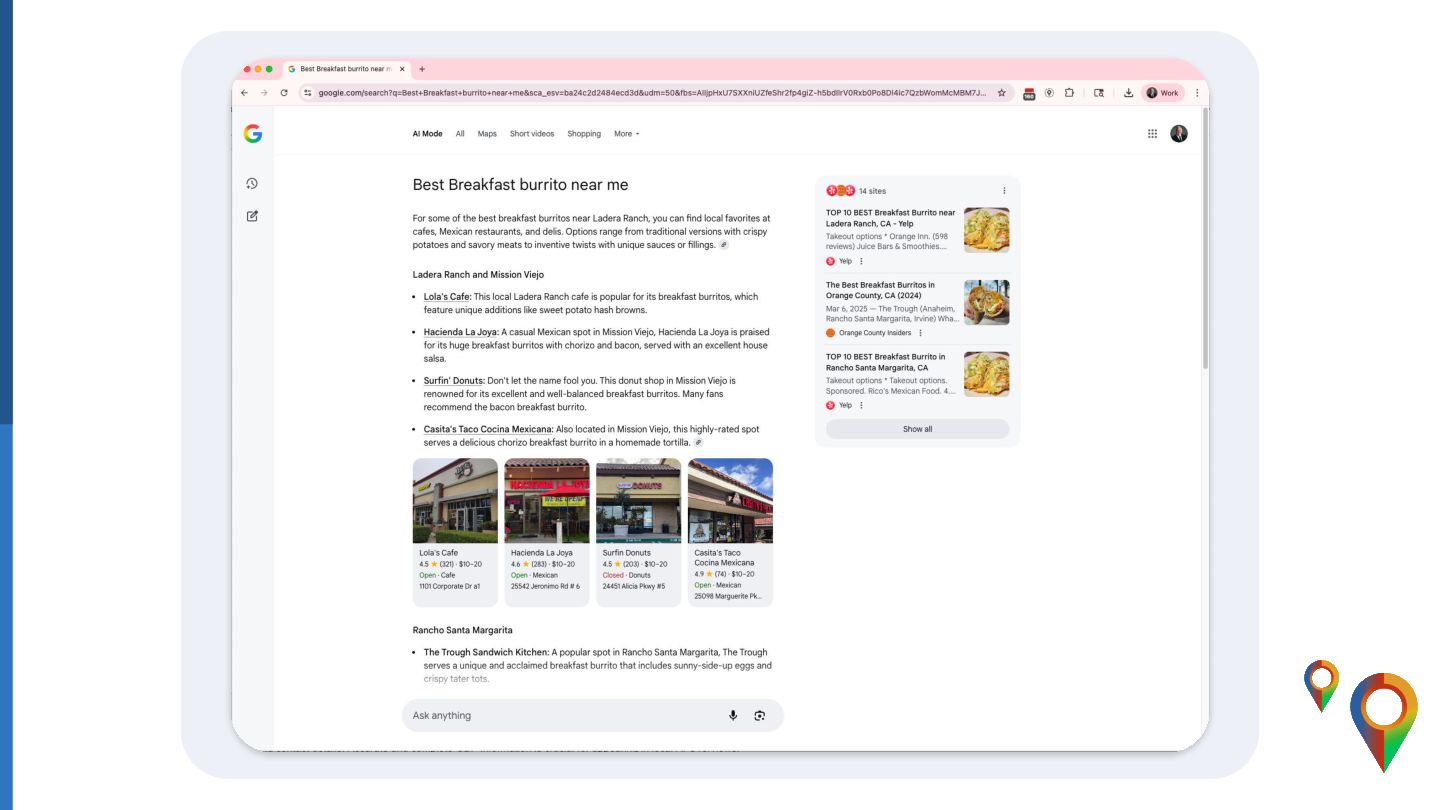
Task: Open thumbnail for Orange County burritos article
Action: point(986,302)
